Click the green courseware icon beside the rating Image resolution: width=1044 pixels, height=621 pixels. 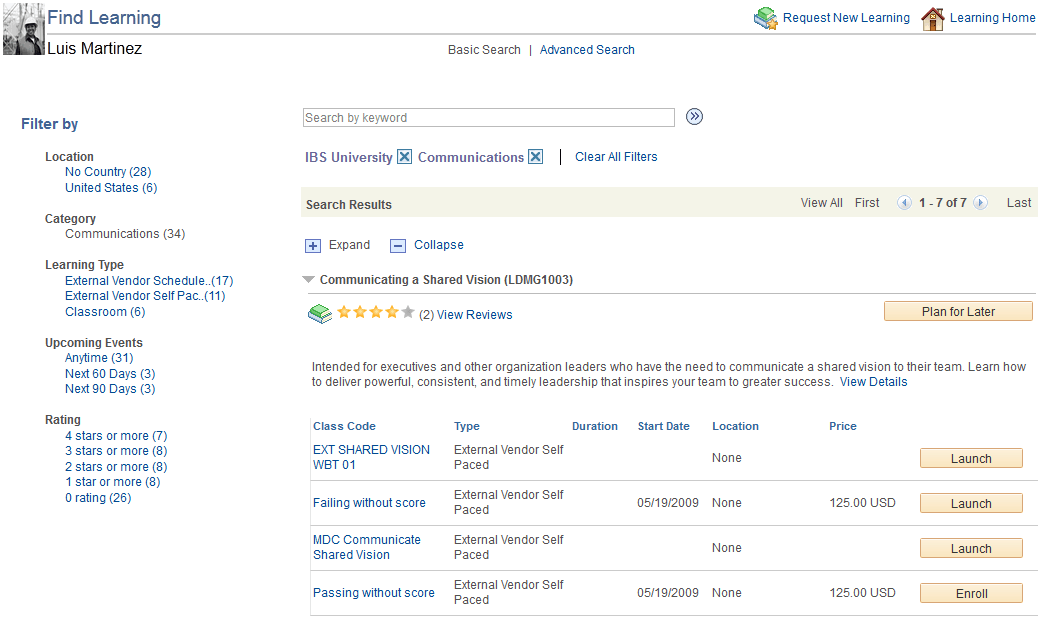319,313
